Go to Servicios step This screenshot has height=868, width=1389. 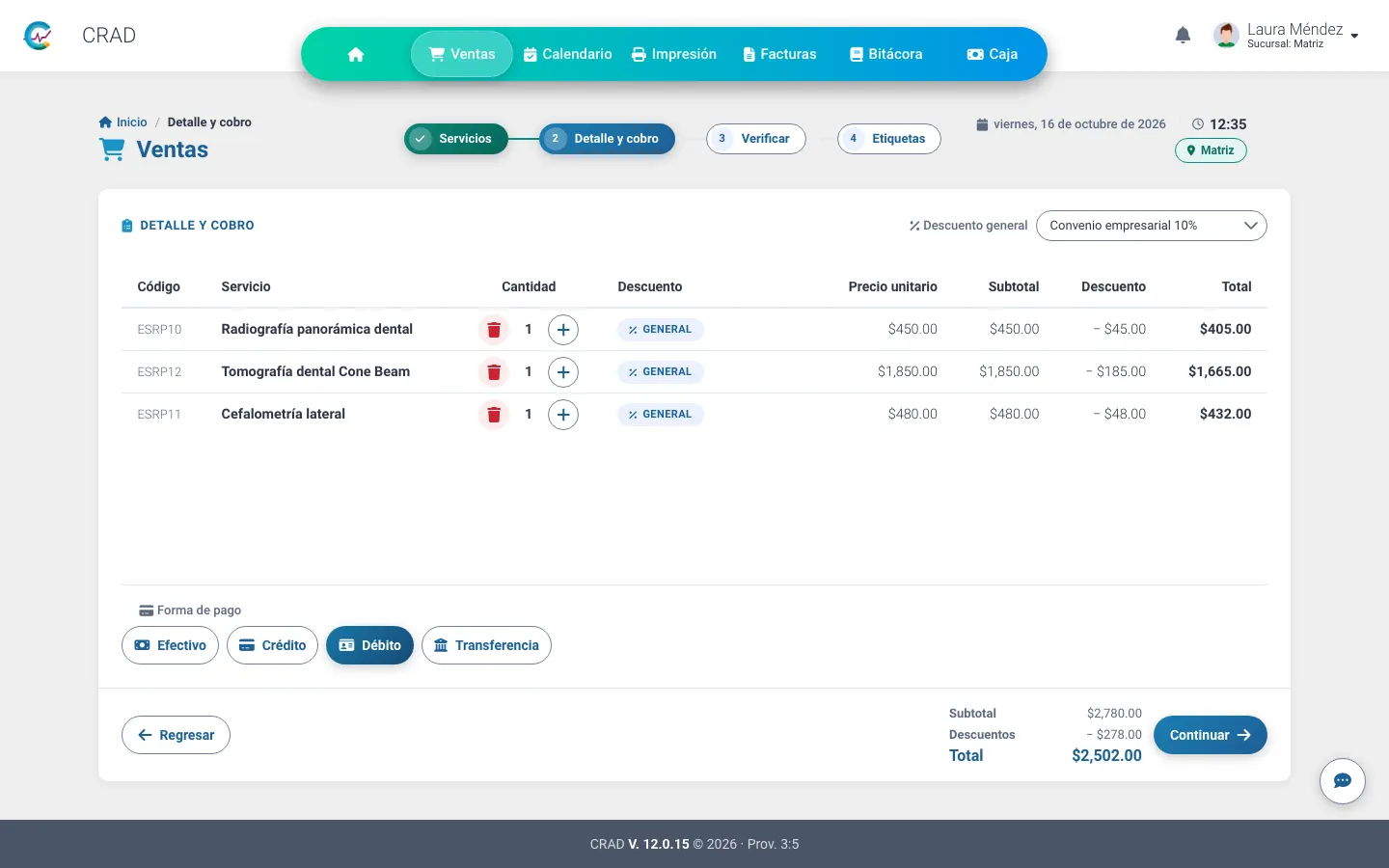pyautogui.click(x=456, y=139)
